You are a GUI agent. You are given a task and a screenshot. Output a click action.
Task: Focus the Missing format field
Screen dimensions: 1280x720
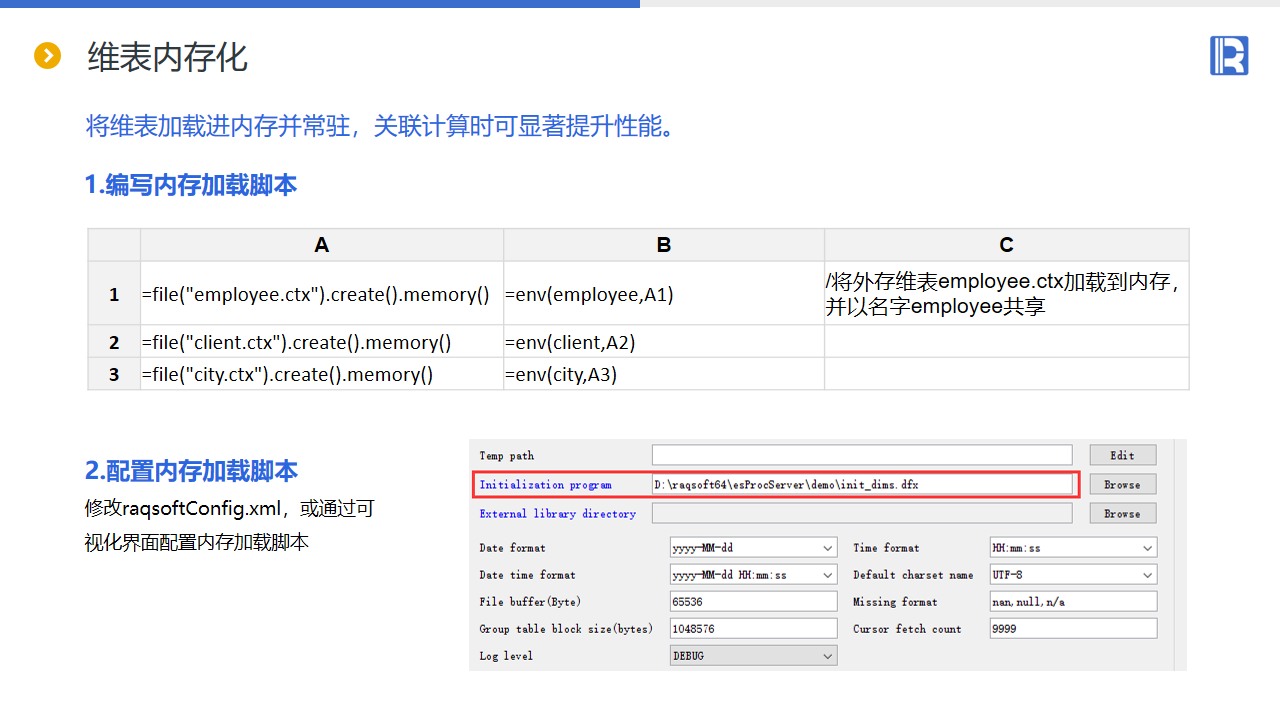pos(1074,602)
